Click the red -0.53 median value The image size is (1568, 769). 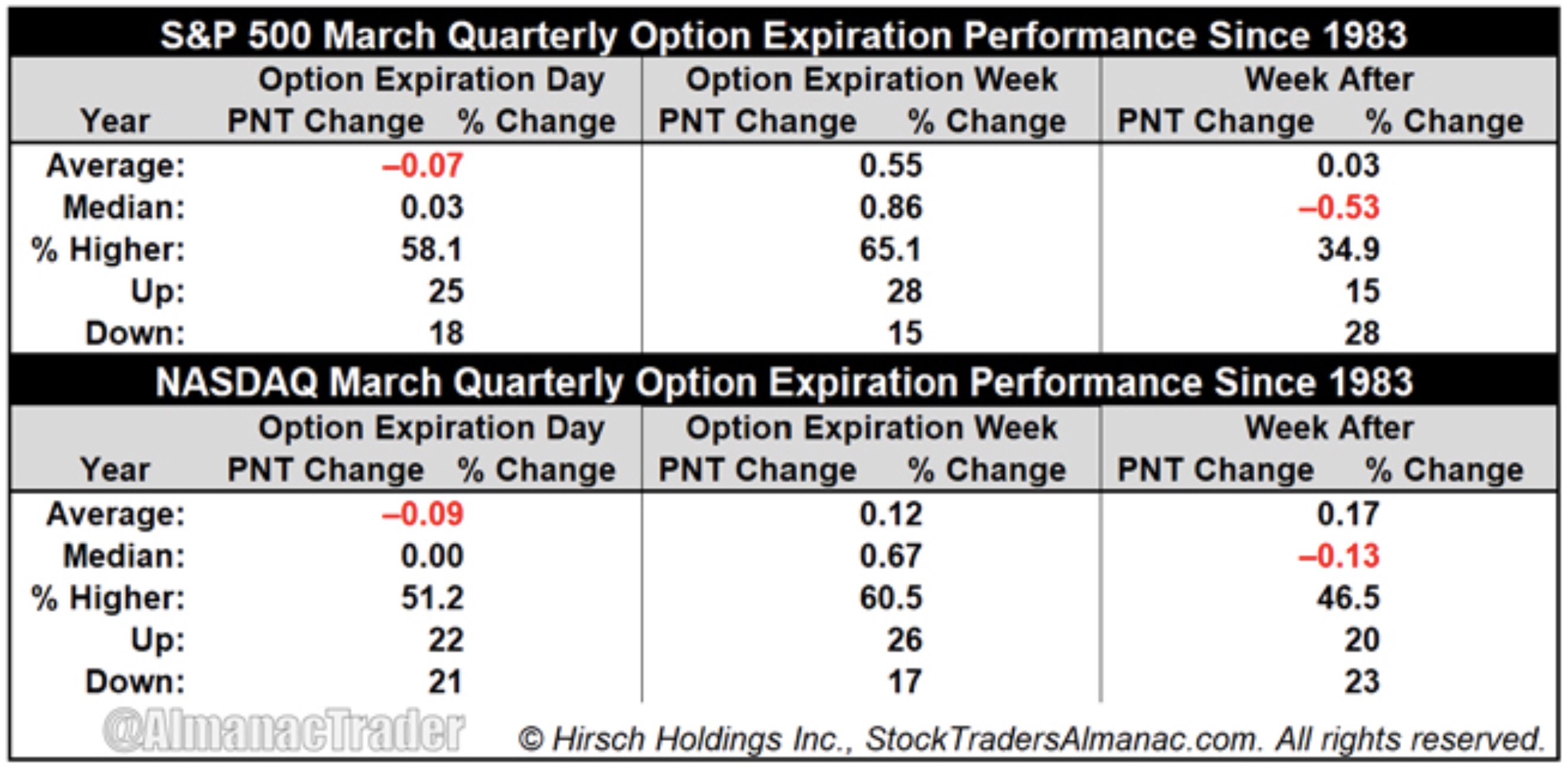[1339, 208]
